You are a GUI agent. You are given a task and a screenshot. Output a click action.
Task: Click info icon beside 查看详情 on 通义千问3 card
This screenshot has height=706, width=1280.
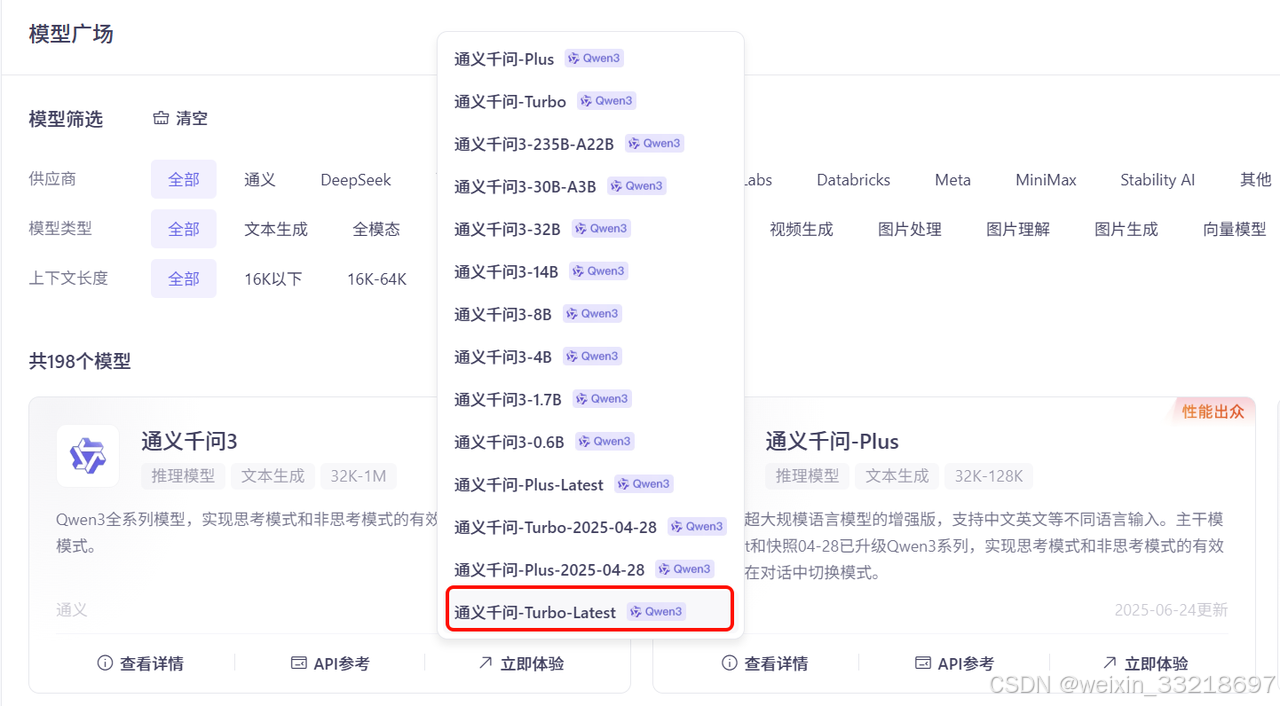[105, 663]
